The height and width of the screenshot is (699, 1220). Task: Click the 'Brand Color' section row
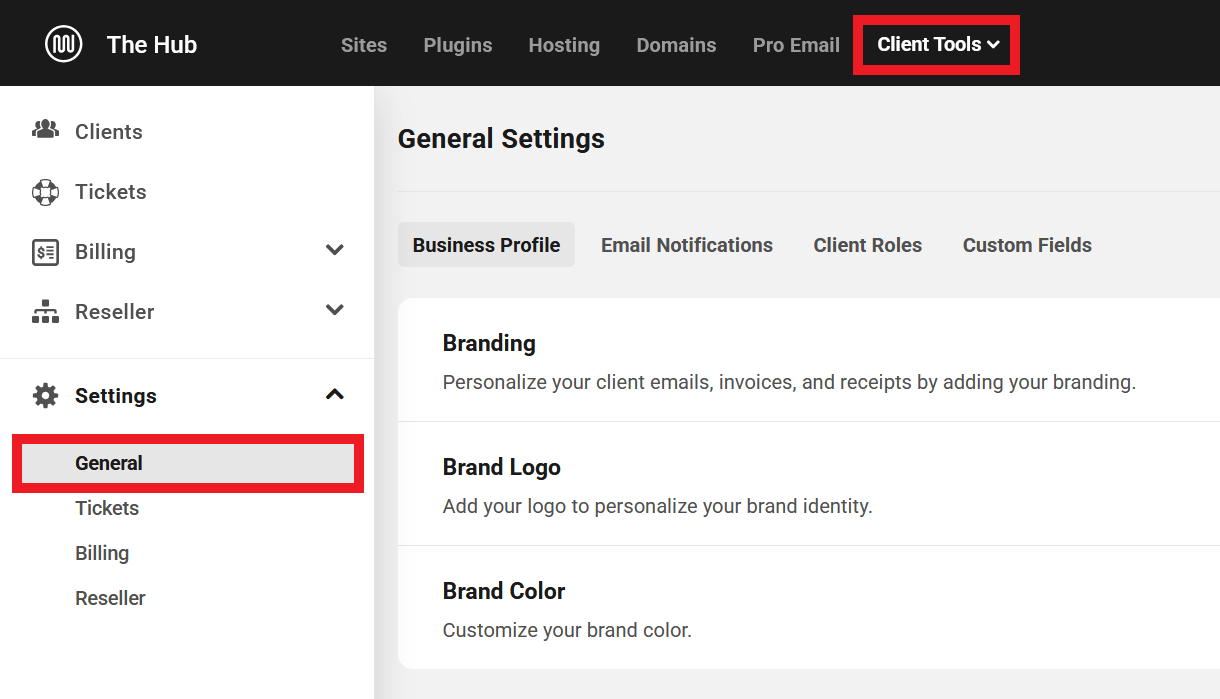[x=809, y=608]
